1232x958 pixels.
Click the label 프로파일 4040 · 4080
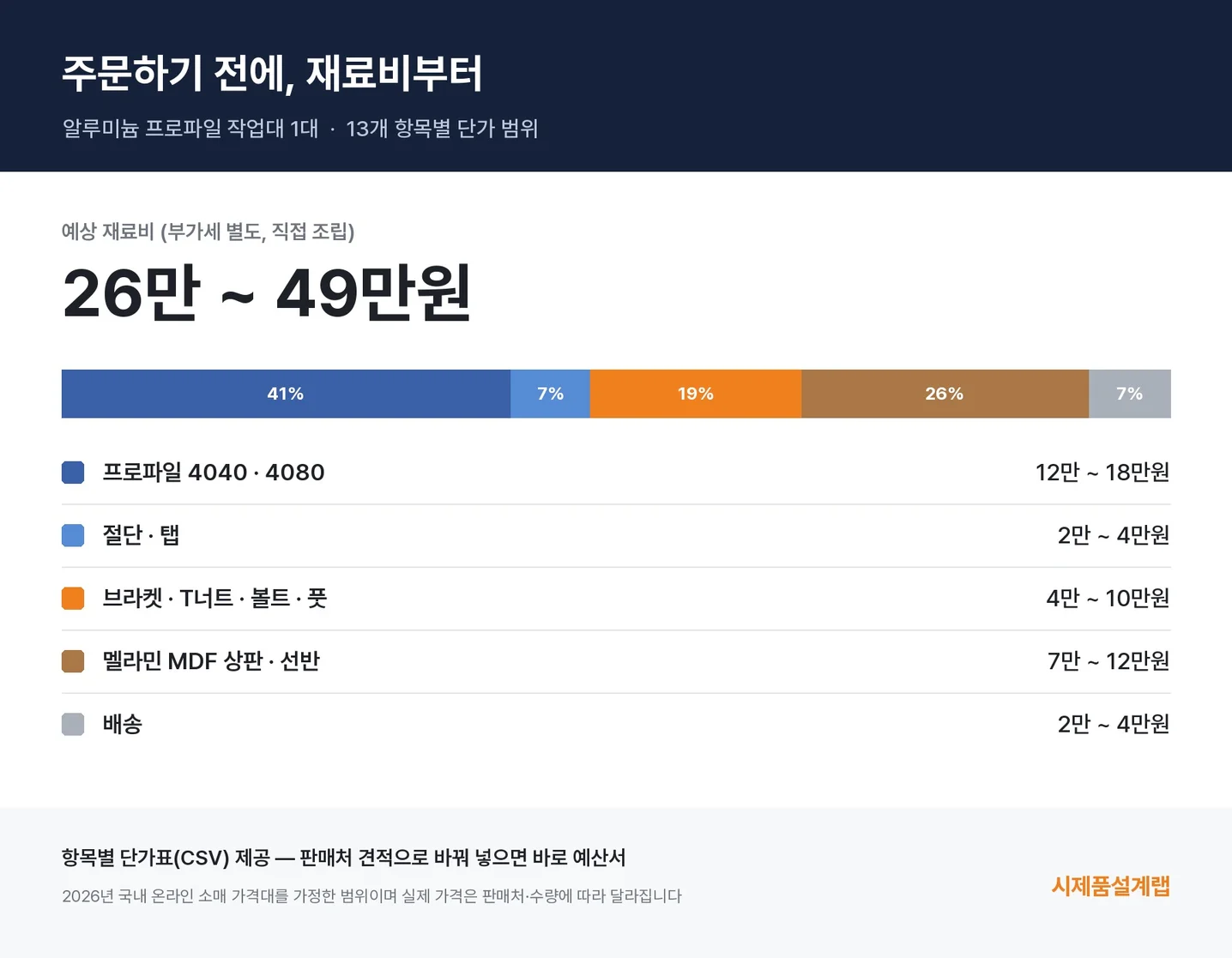pyautogui.click(x=214, y=473)
